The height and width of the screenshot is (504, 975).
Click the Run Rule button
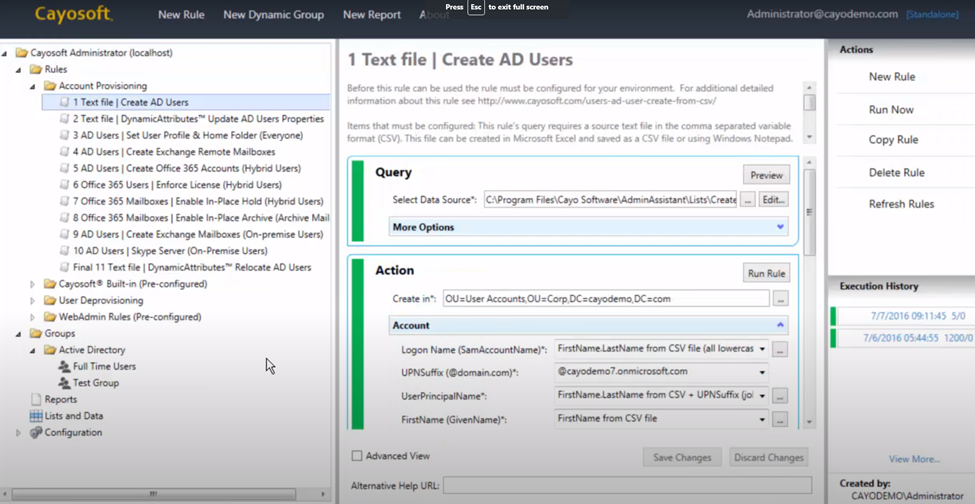(766, 273)
